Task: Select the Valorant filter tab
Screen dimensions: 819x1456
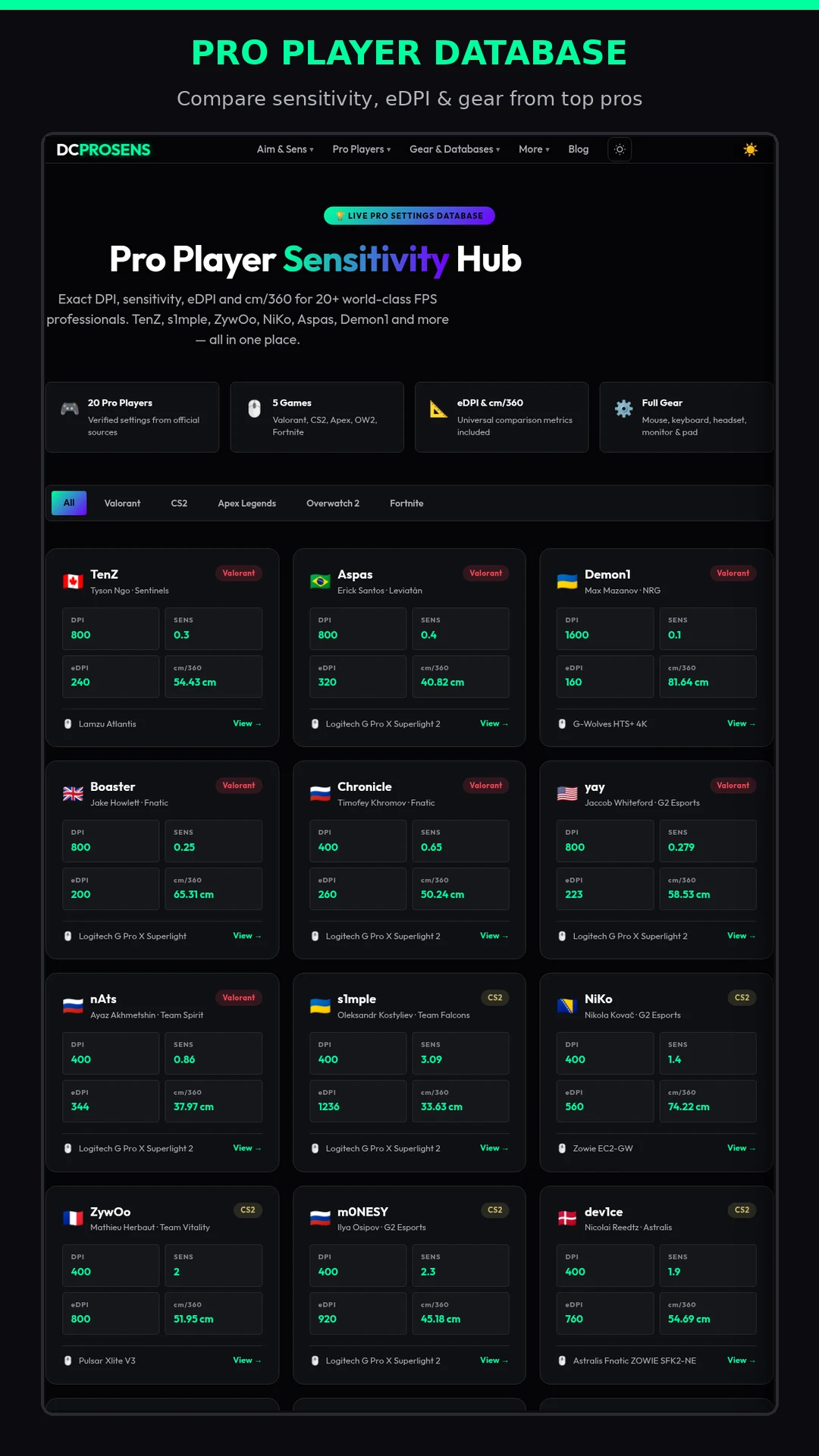Action: 122,504
